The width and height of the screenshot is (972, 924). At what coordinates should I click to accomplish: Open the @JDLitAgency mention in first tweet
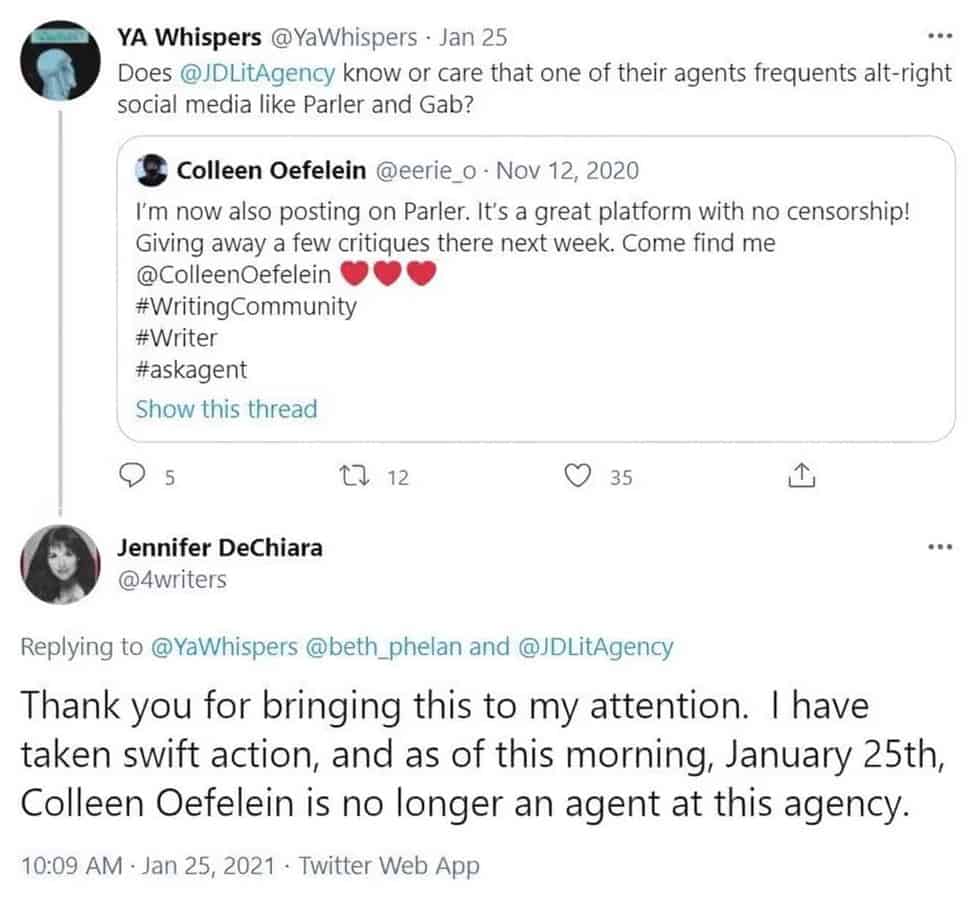[257, 73]
